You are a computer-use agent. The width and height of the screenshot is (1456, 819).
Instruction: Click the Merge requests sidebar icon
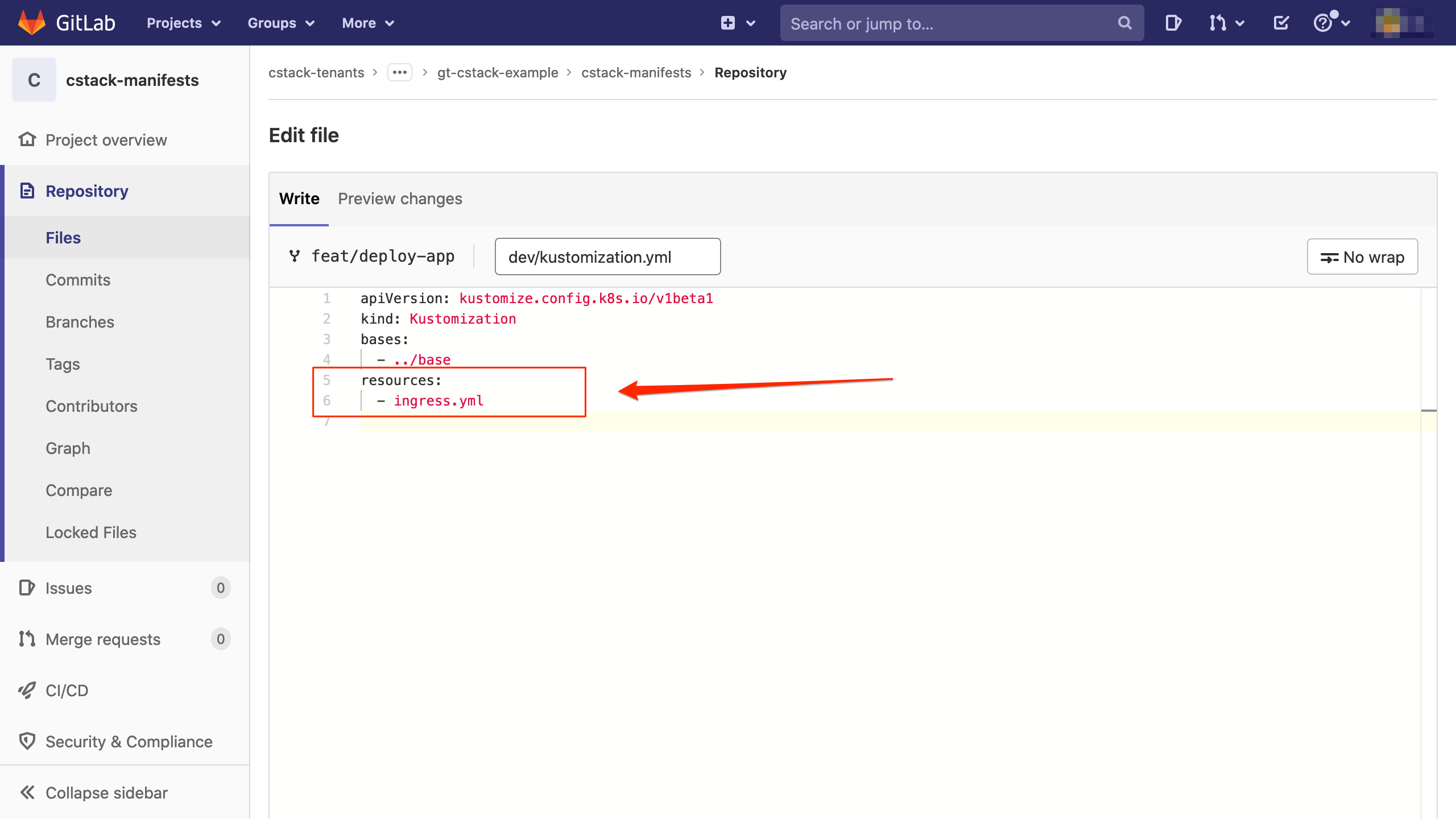27,639
